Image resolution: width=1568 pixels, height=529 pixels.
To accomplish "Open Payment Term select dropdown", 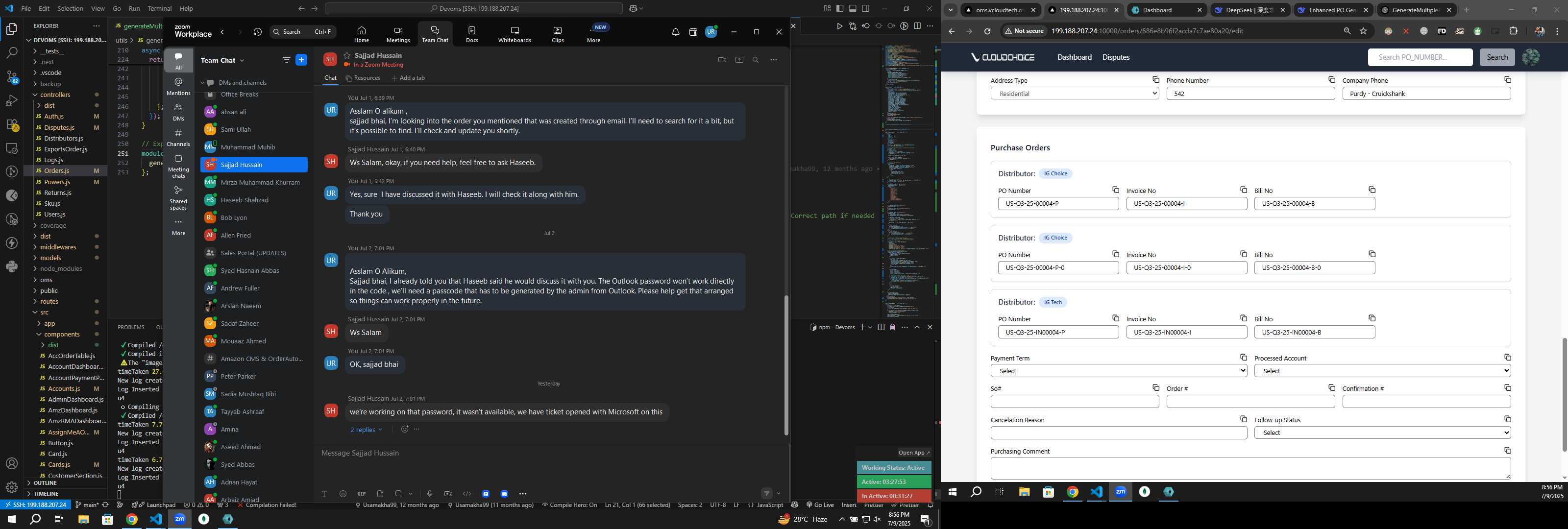I will [x=1119, y=371].
